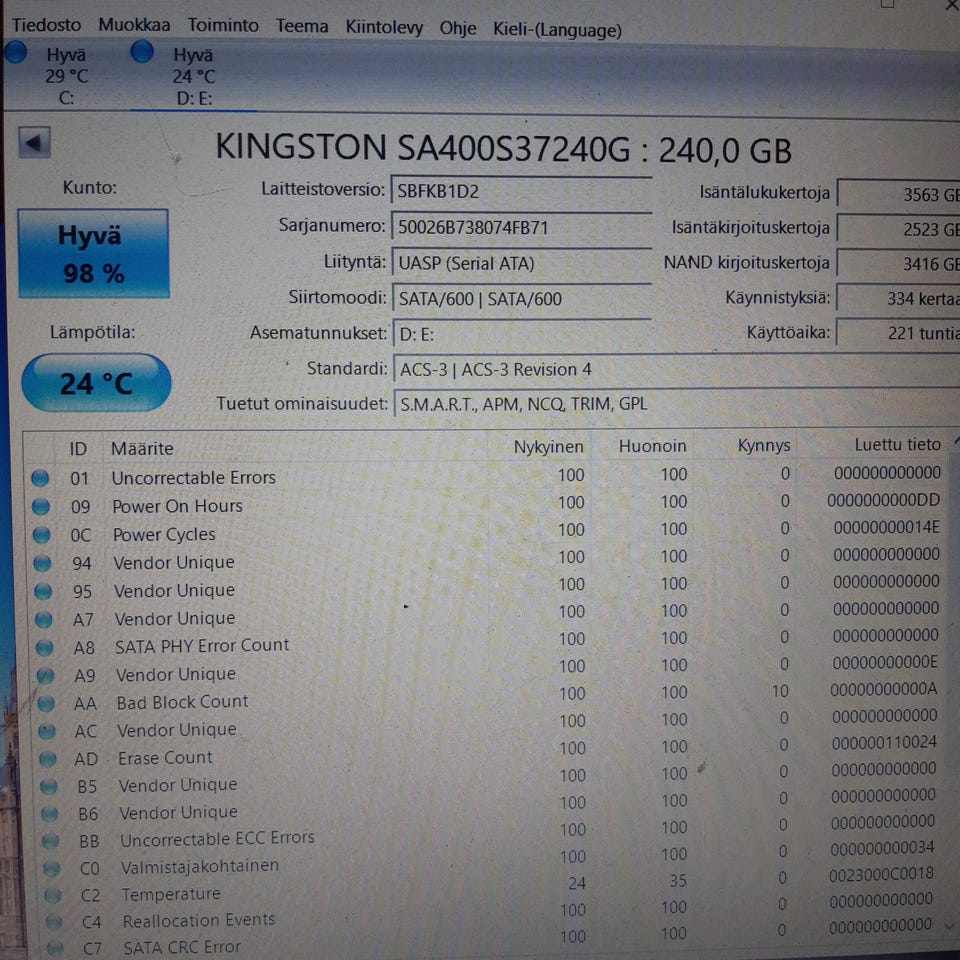
Task: Click the ID column header
Action: click(78, 448)
